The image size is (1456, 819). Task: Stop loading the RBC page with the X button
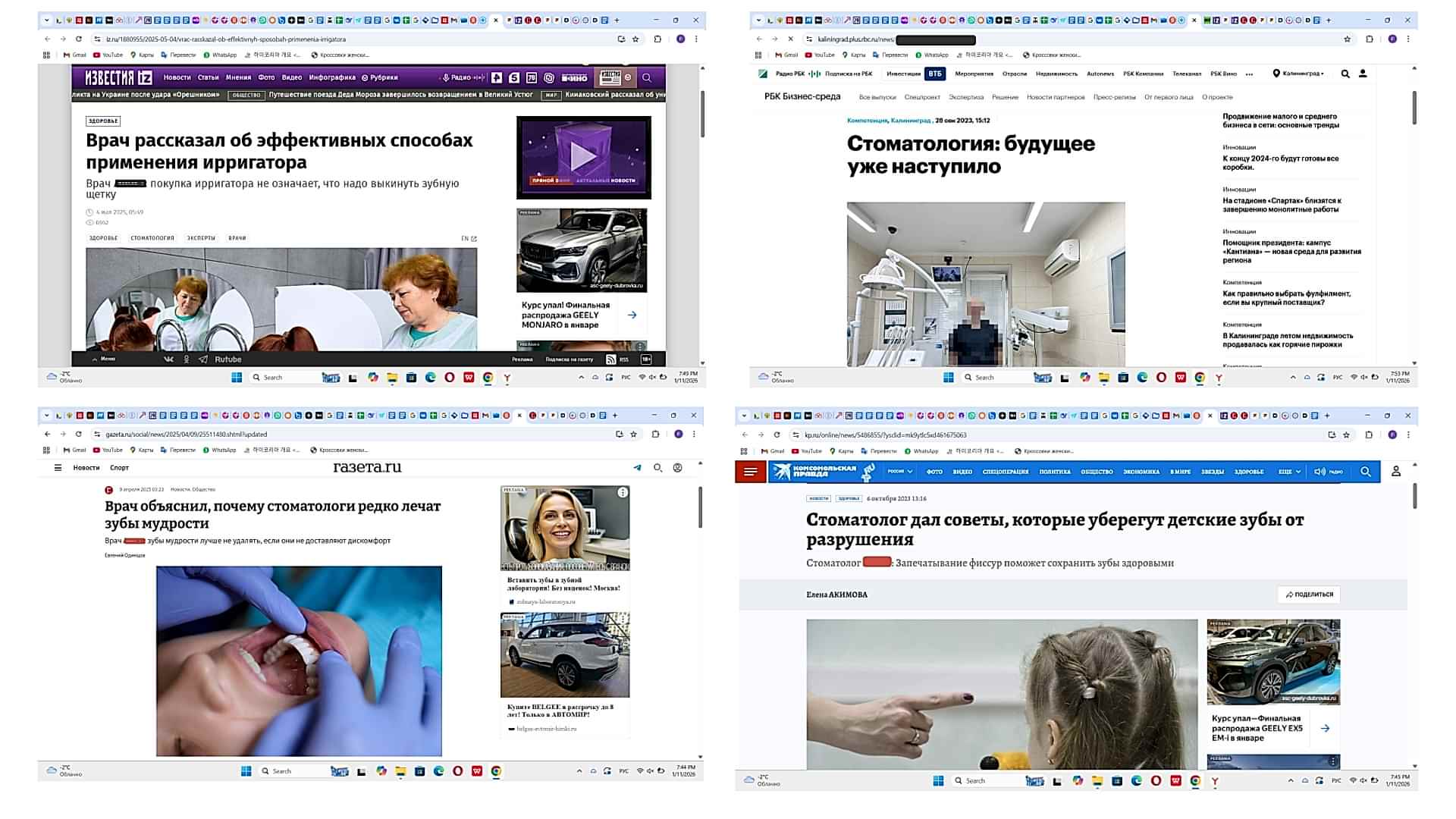coord(790,39)
